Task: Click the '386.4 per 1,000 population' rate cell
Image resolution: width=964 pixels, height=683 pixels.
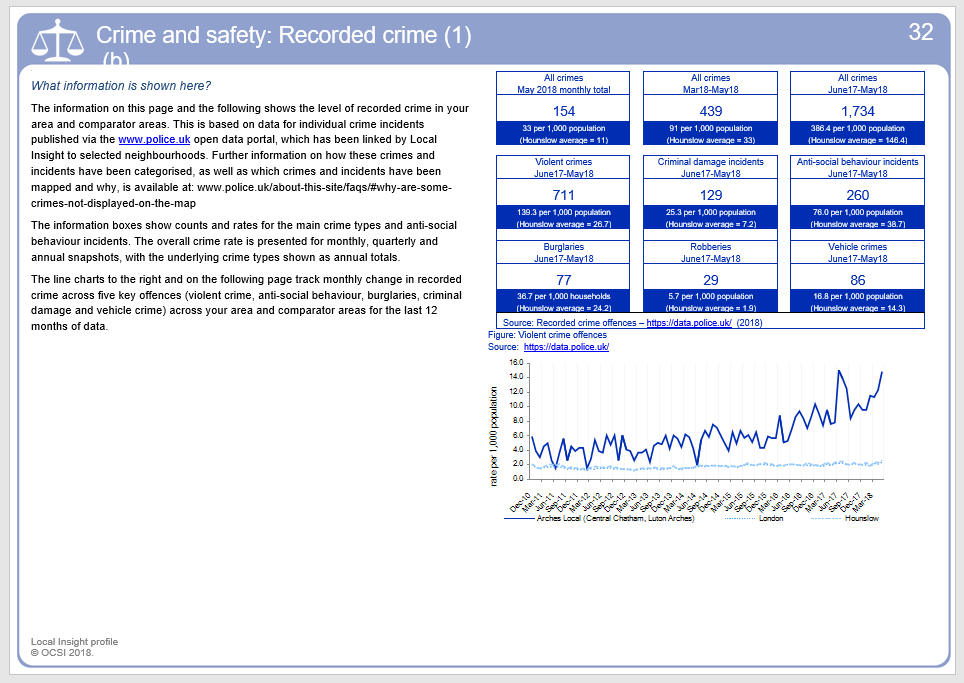Action: point(857,133)
